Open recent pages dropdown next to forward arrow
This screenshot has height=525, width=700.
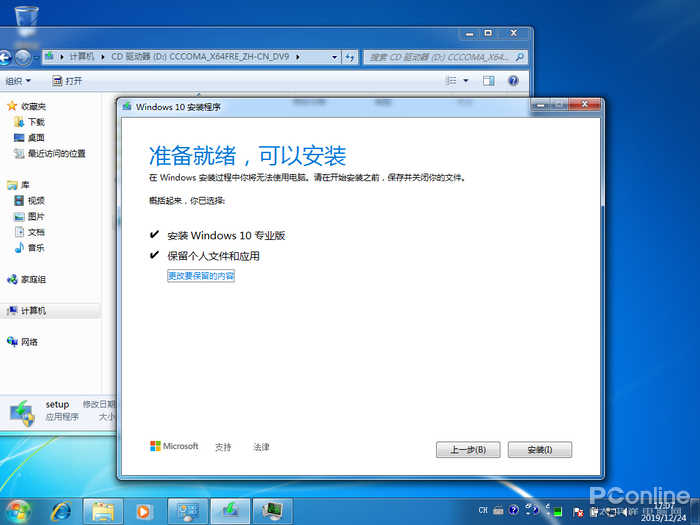point(37,58)
